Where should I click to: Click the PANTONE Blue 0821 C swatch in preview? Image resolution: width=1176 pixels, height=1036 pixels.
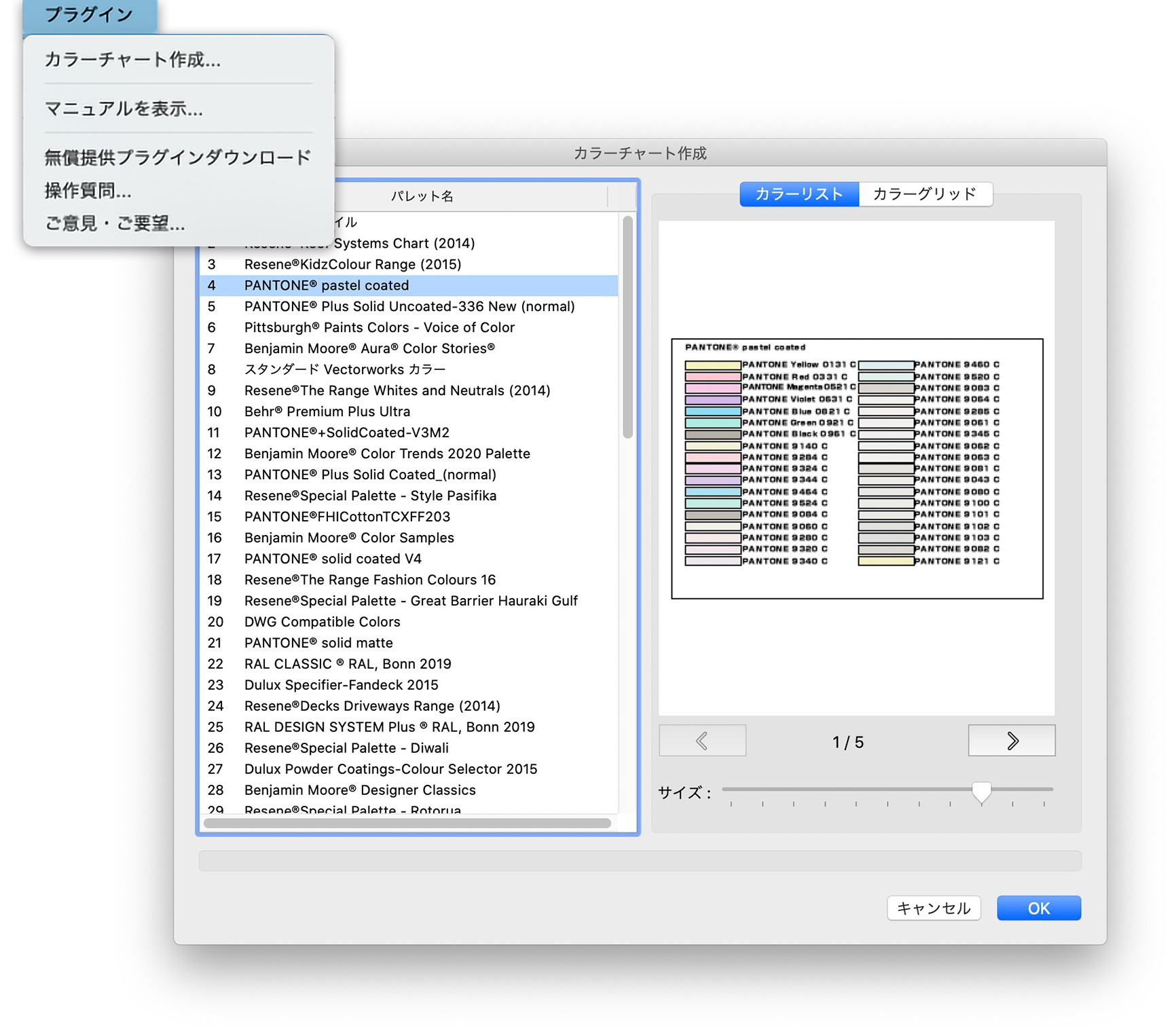712,411
